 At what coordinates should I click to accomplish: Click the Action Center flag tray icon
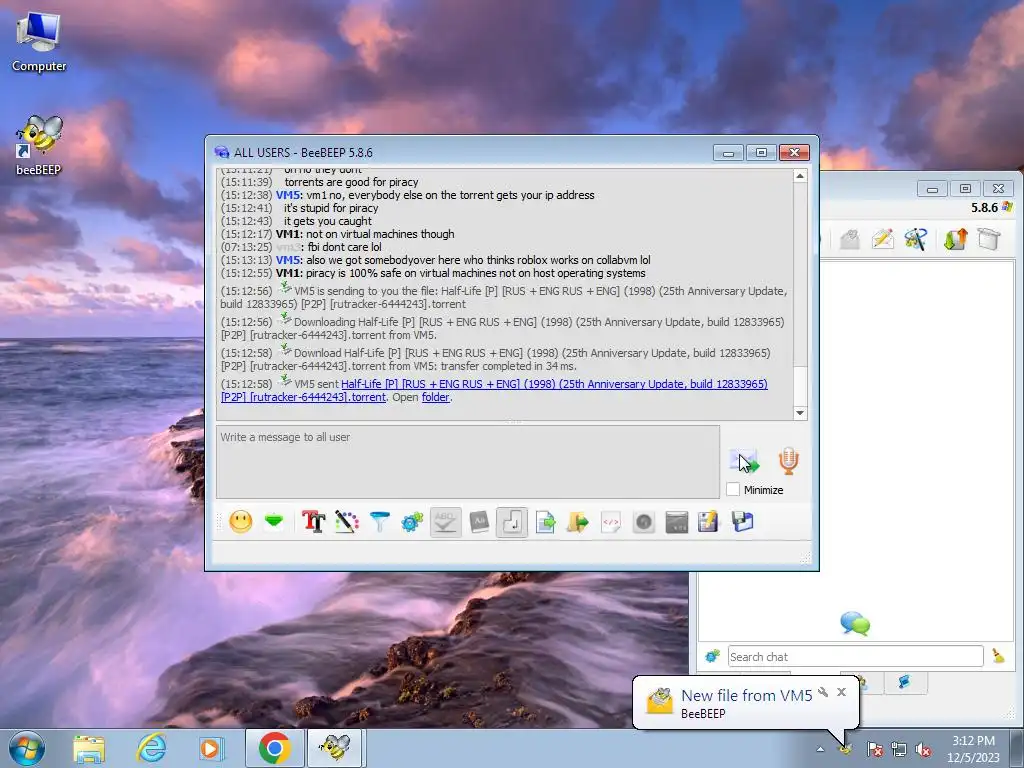874,749
